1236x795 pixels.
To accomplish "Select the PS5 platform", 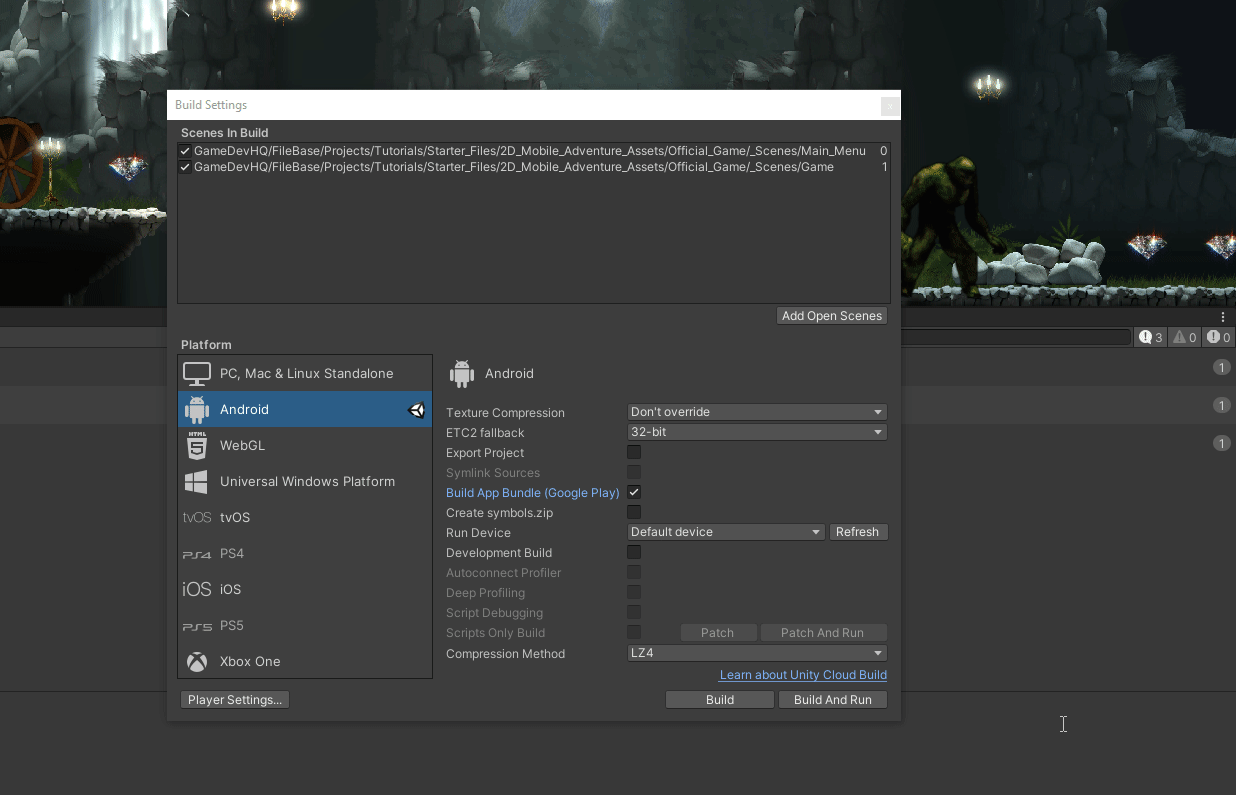I will 305,625.
